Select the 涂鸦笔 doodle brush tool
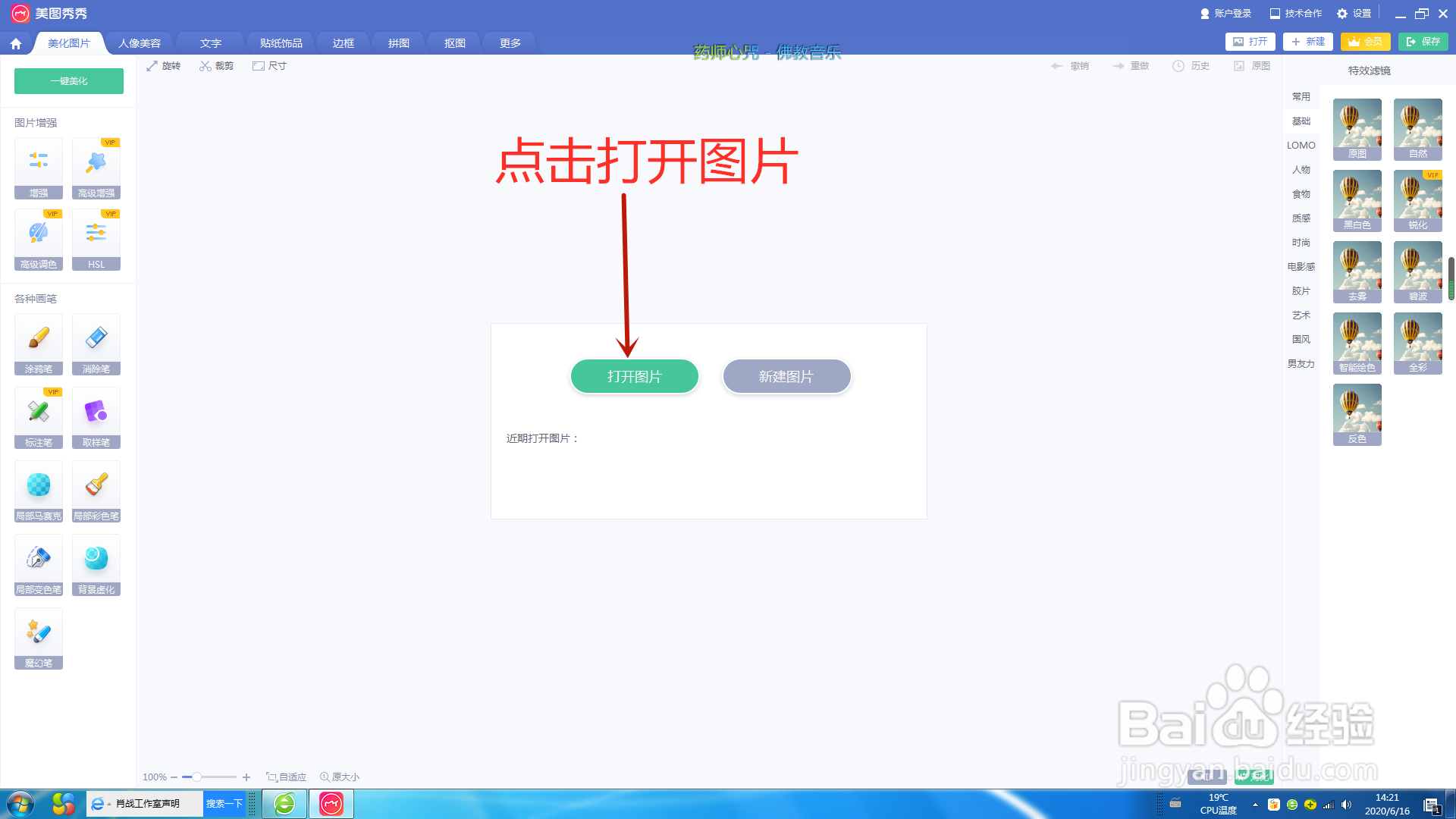Image resolution: width=1456 pixels, height=819 pixels. coord(39,344)
